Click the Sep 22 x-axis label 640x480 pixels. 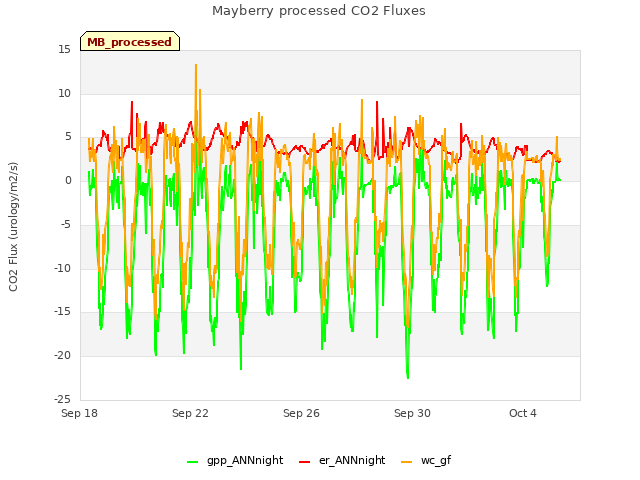(190, 413)
